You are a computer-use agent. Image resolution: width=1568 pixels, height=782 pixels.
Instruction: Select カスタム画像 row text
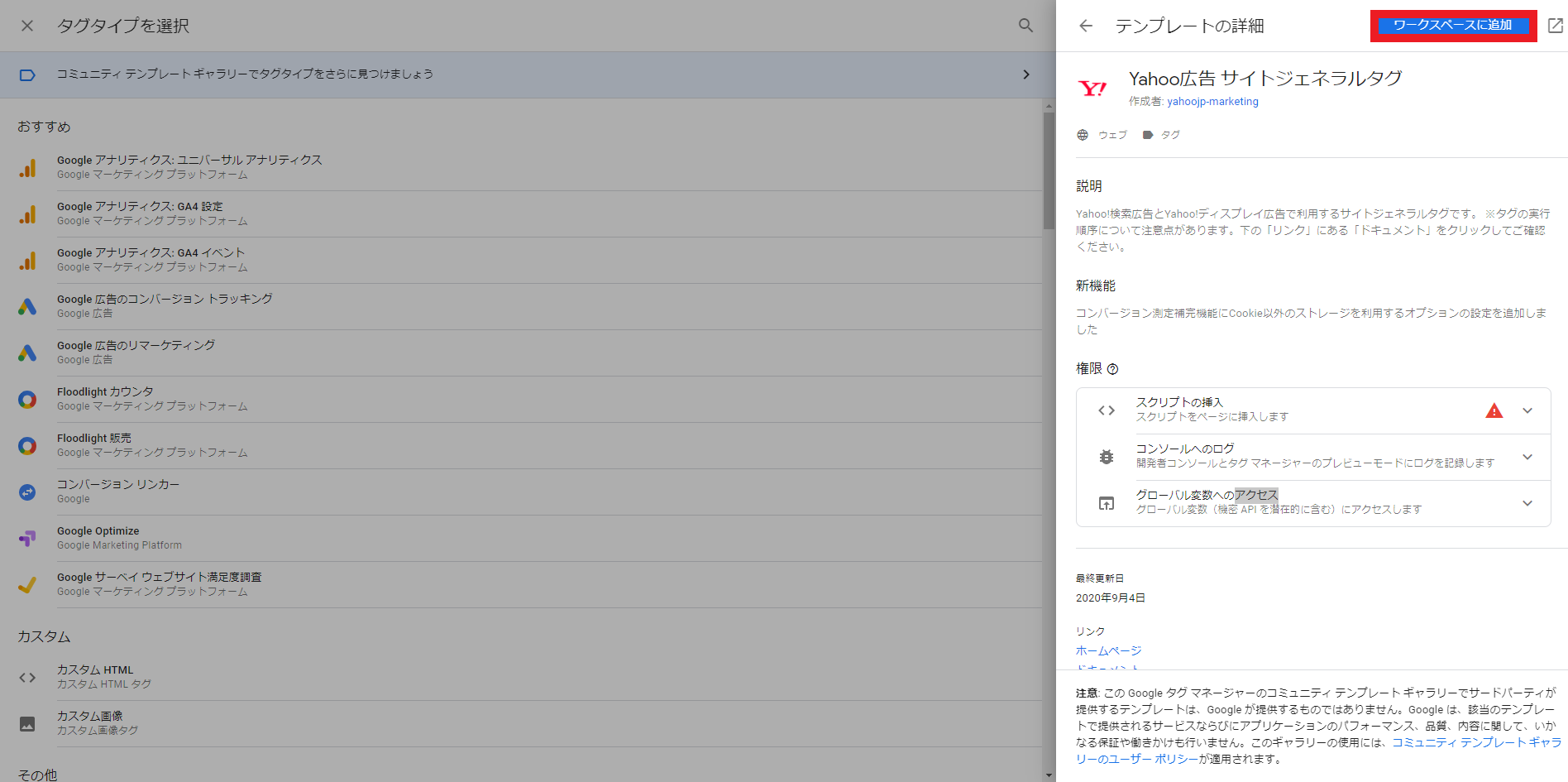click(x=90, y=717)
